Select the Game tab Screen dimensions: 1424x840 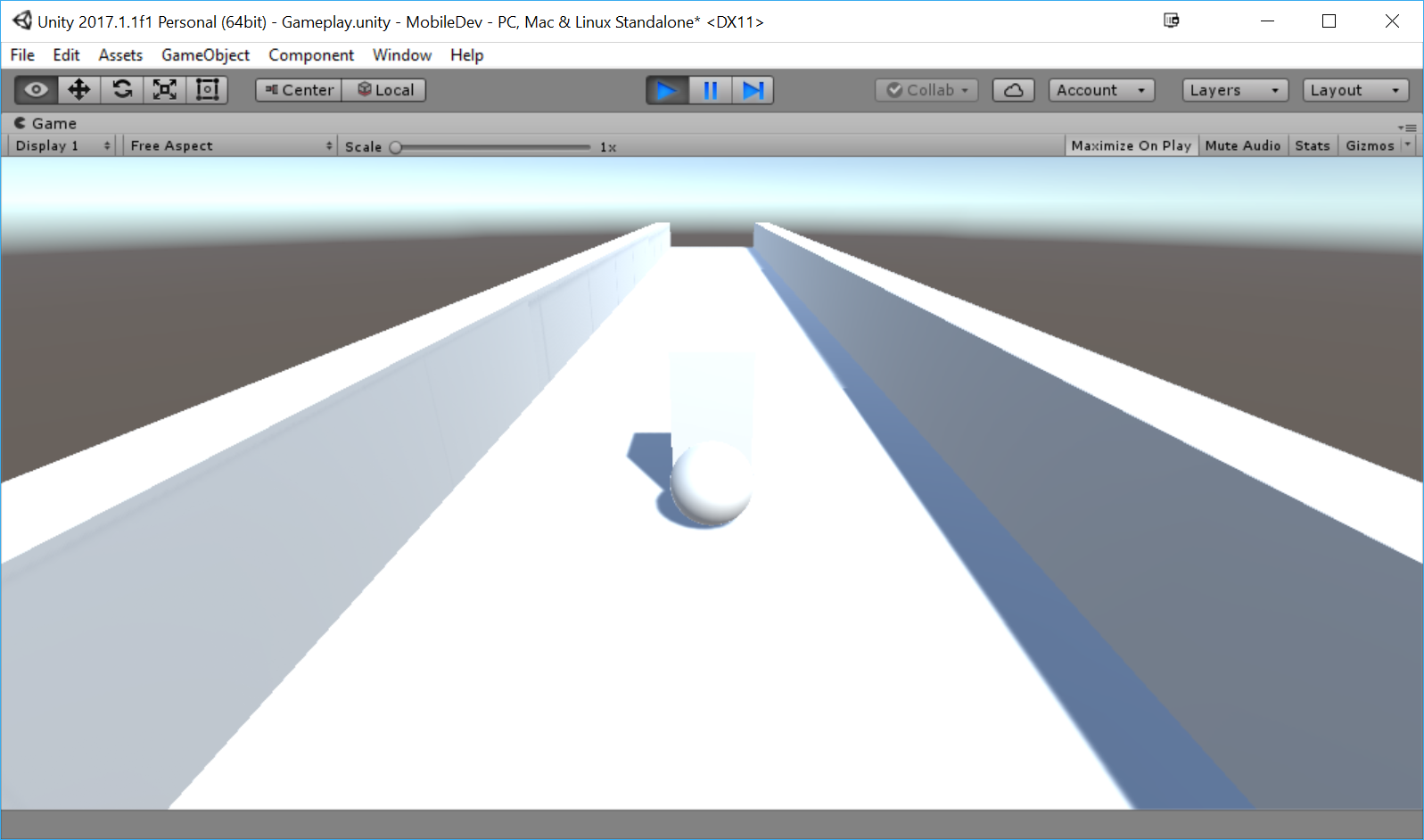pyautogui.click(x=45, y=123)
